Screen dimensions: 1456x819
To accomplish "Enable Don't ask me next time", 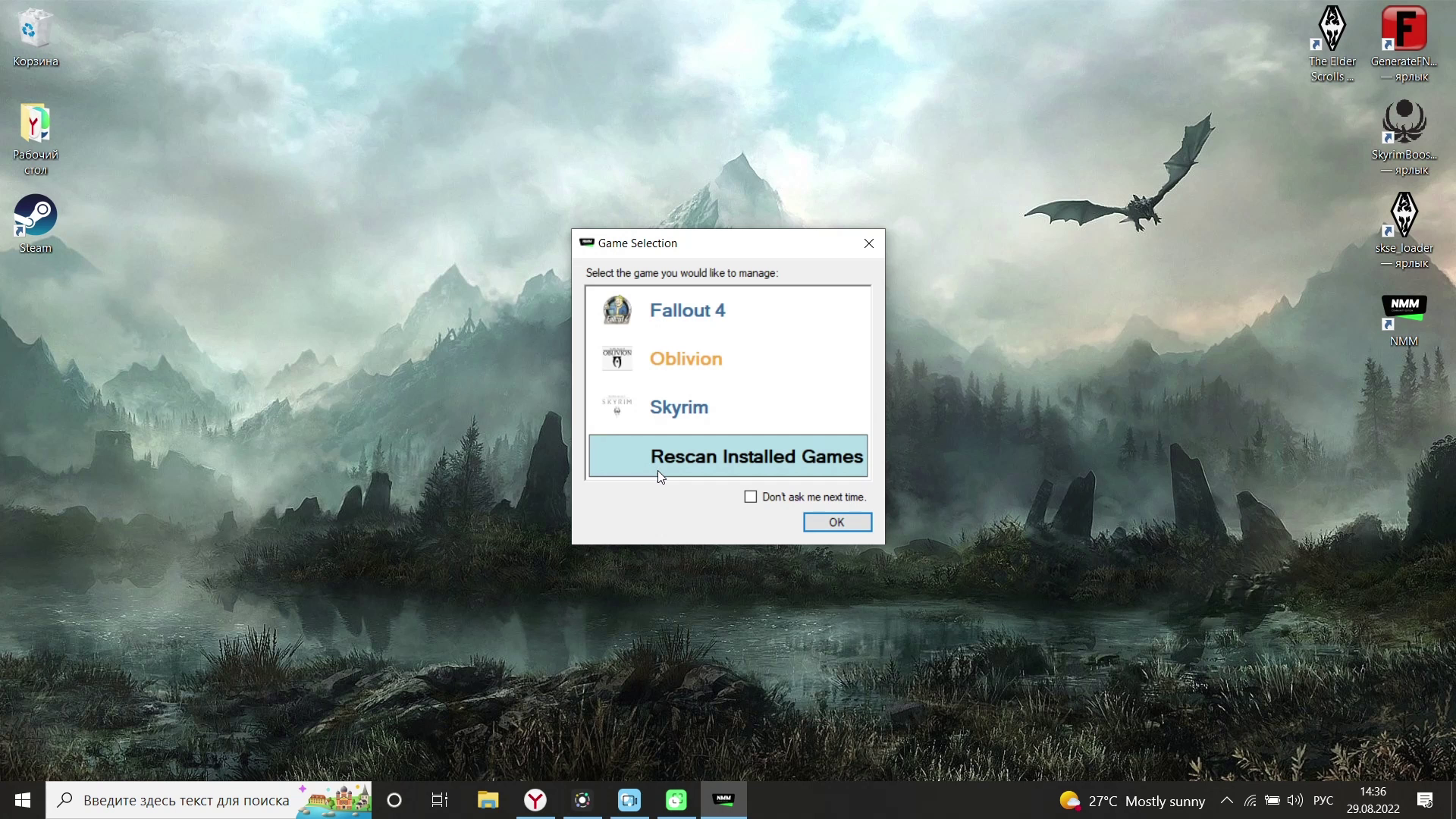I will [751, 497].
